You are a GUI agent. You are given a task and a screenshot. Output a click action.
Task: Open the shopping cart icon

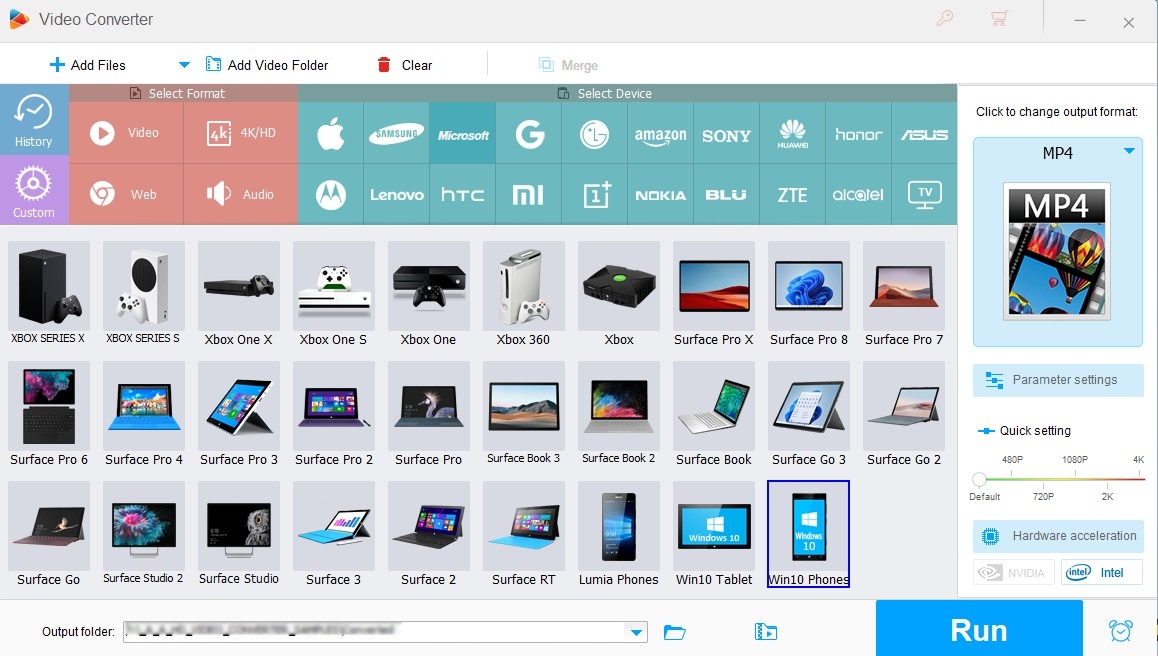[x=998, y=19]
